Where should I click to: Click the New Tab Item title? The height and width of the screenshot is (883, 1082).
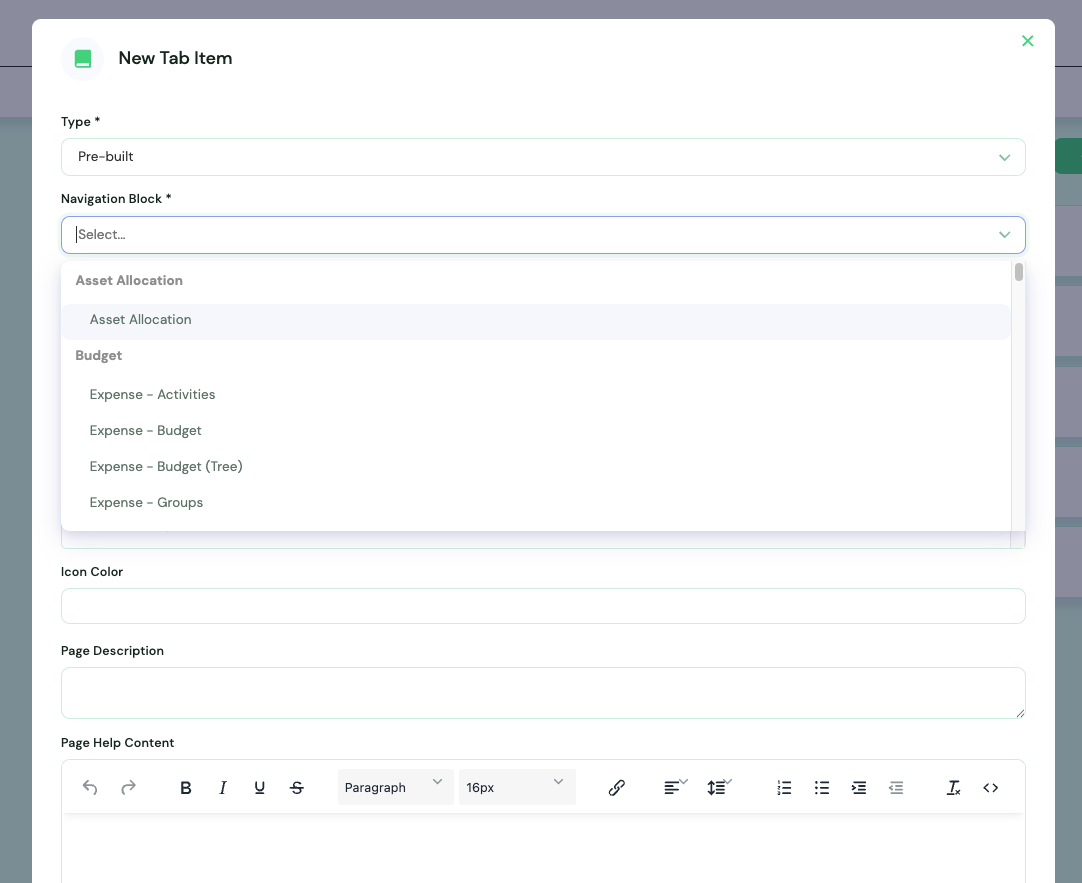[175, 58]
